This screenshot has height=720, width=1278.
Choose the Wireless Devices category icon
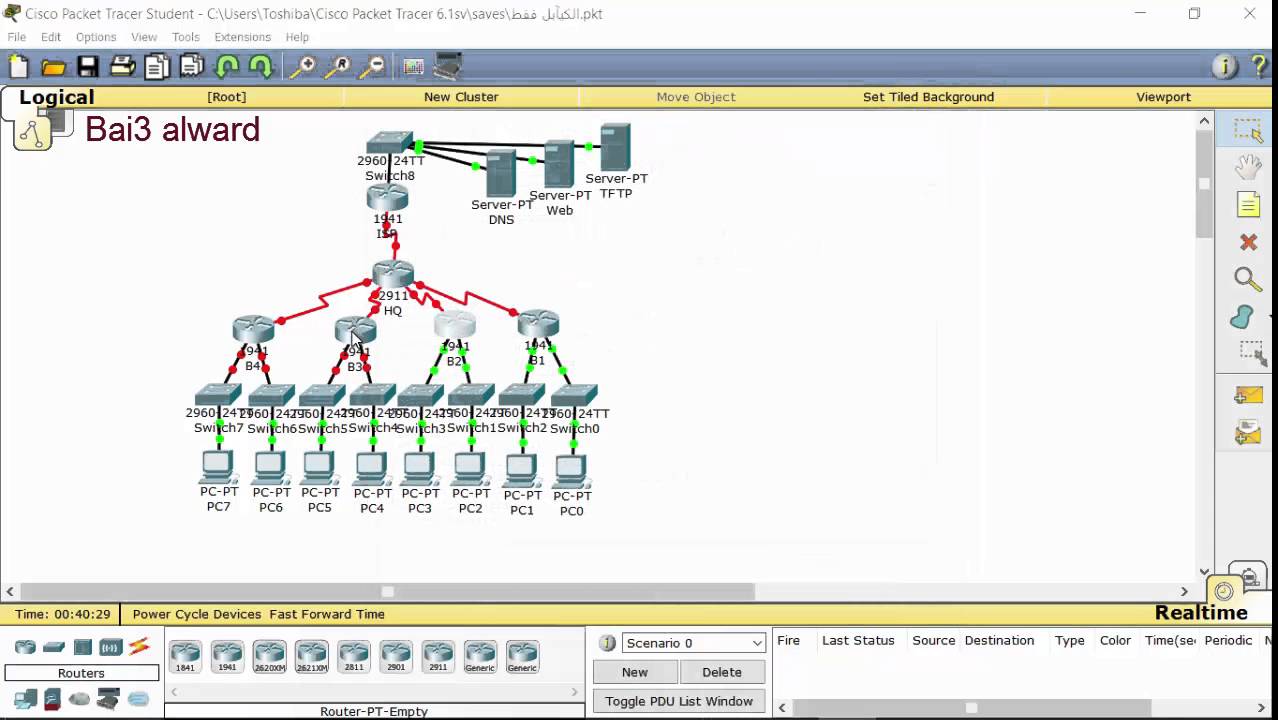110,647
